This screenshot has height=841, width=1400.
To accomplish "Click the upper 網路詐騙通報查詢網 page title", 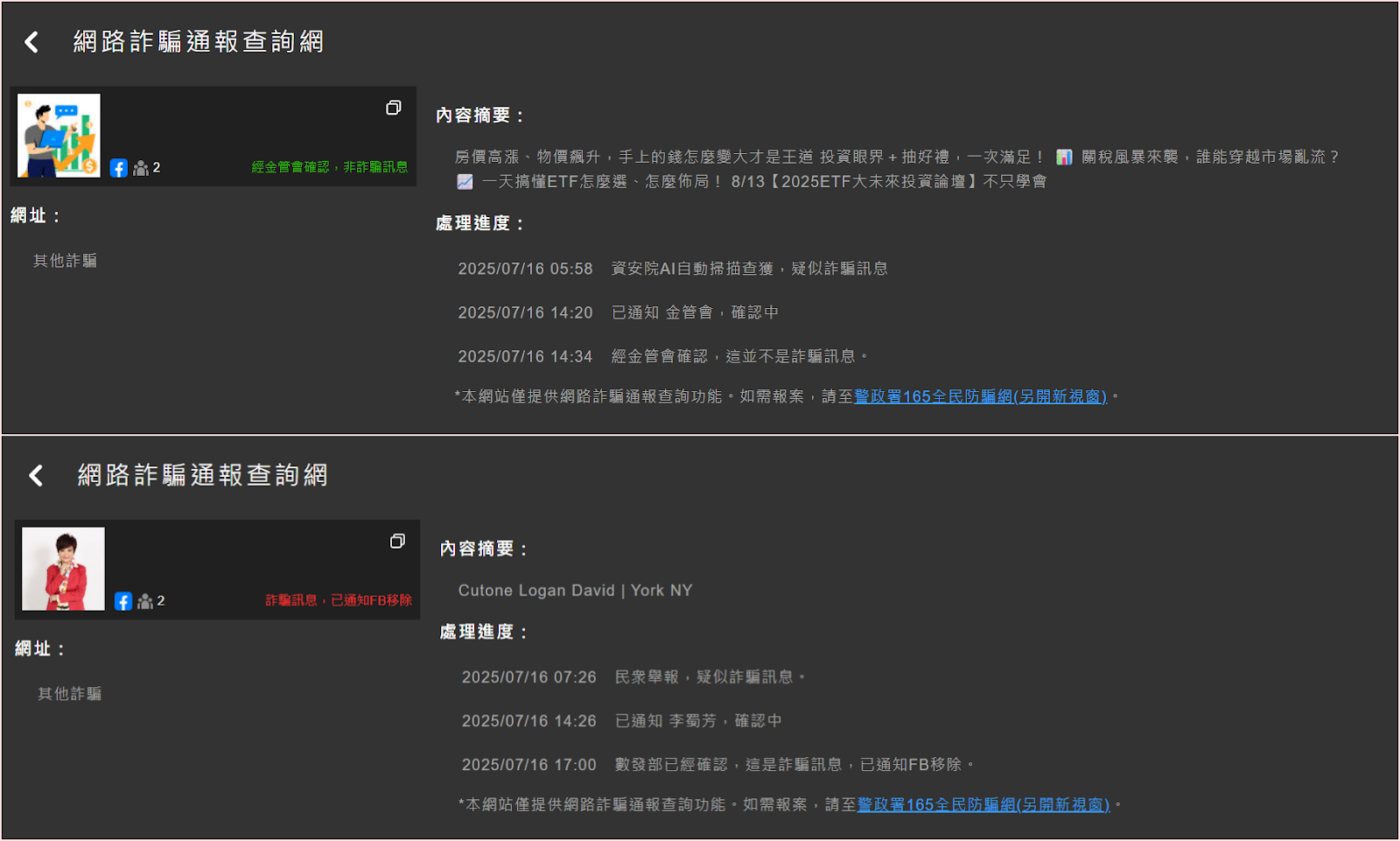I will 199,42.
